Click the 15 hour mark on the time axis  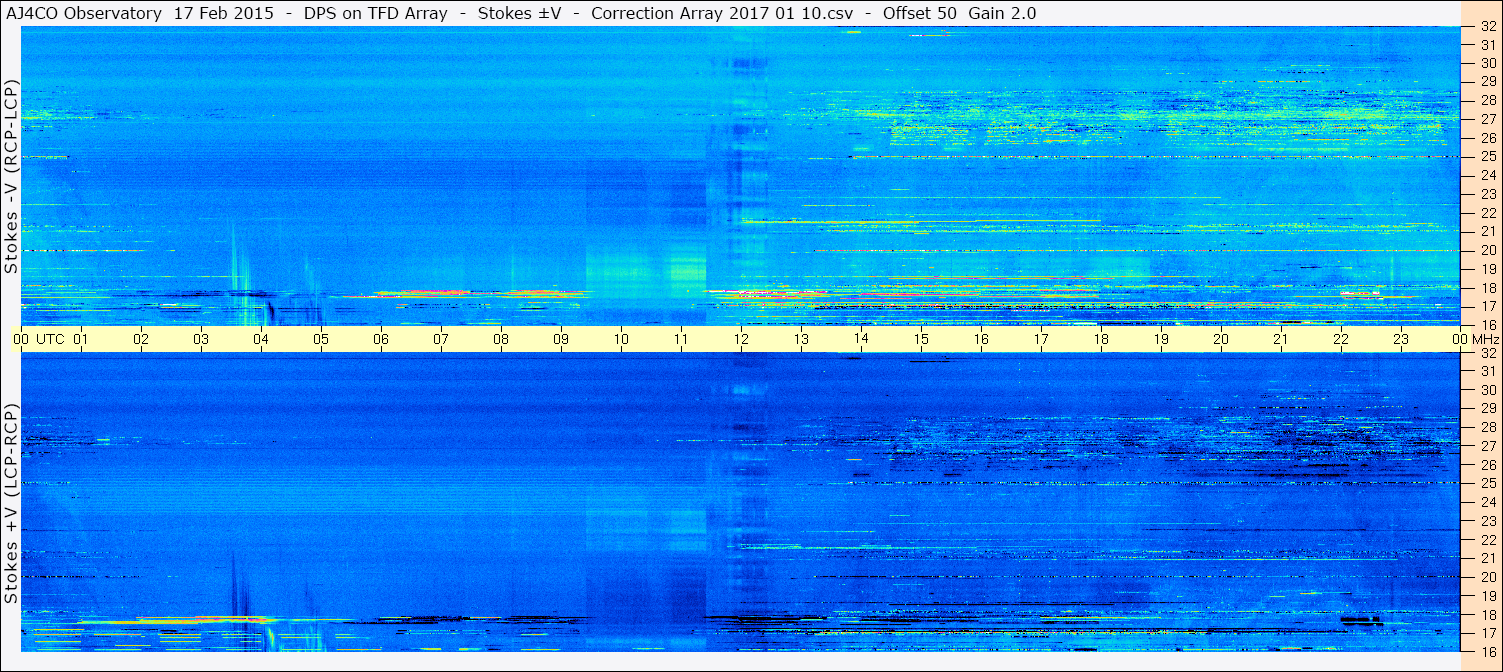[x=922, y=339]
